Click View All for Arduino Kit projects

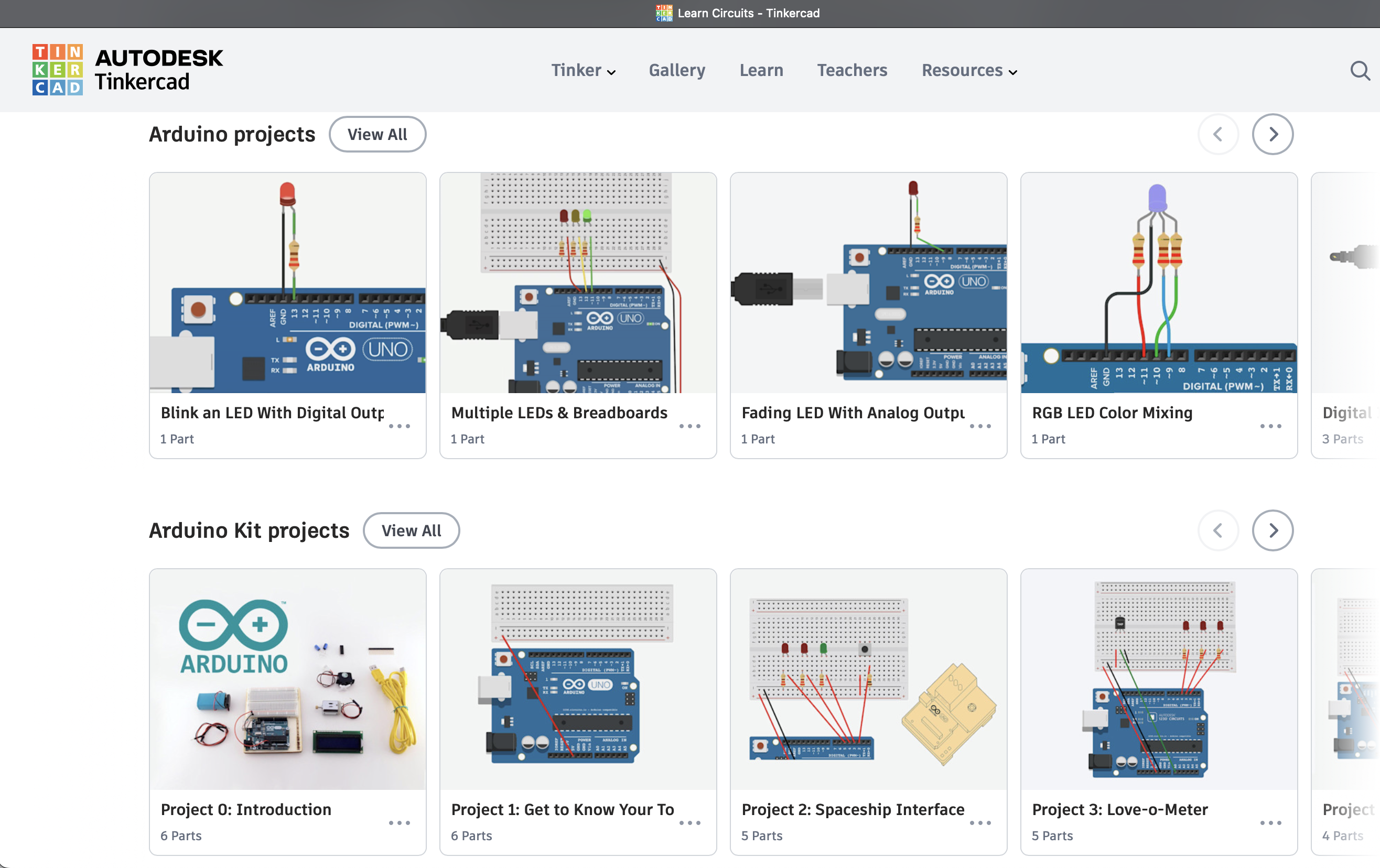click(x=411, y=531)
